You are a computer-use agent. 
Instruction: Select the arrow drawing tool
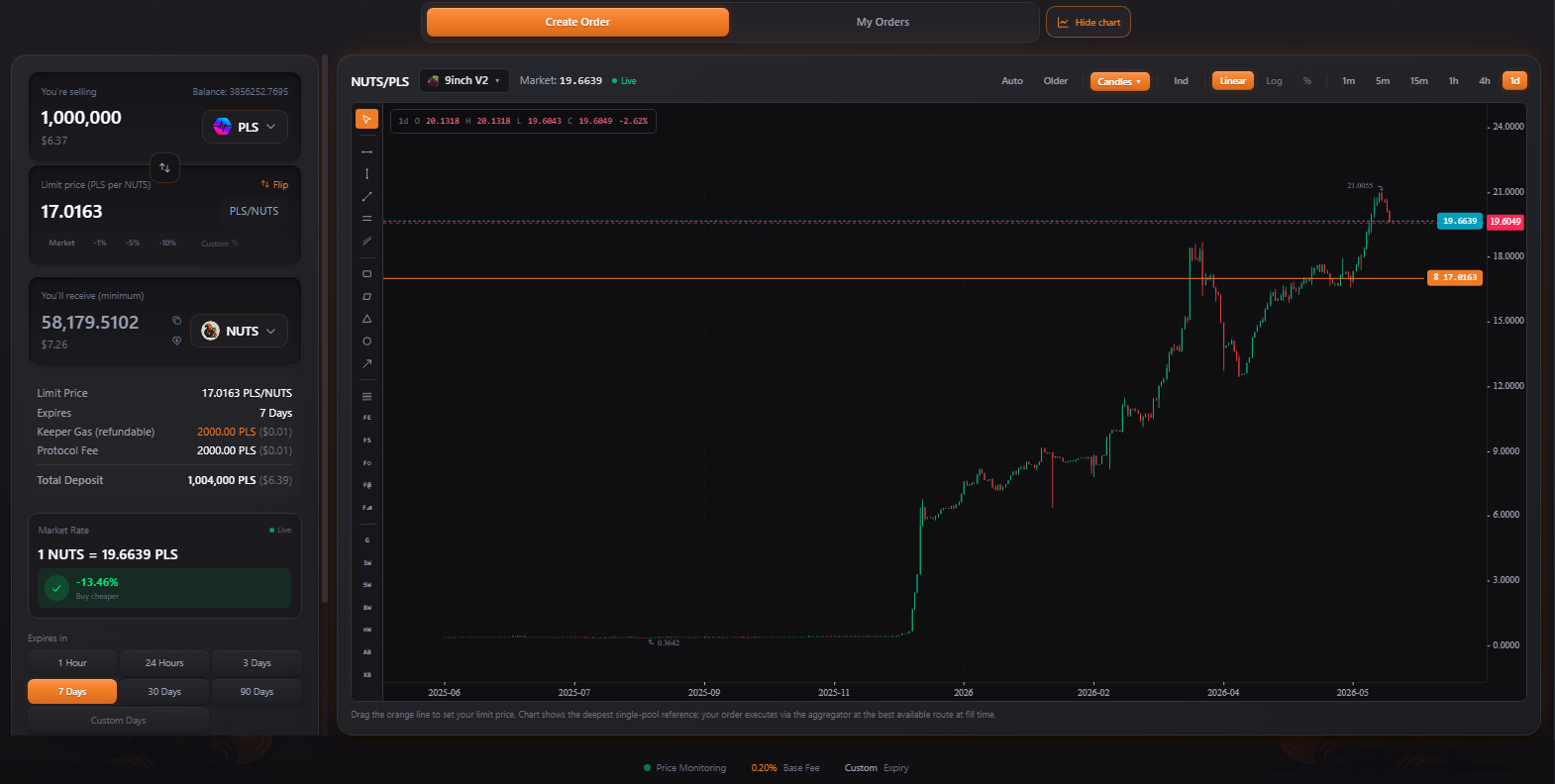coord(366,363)
